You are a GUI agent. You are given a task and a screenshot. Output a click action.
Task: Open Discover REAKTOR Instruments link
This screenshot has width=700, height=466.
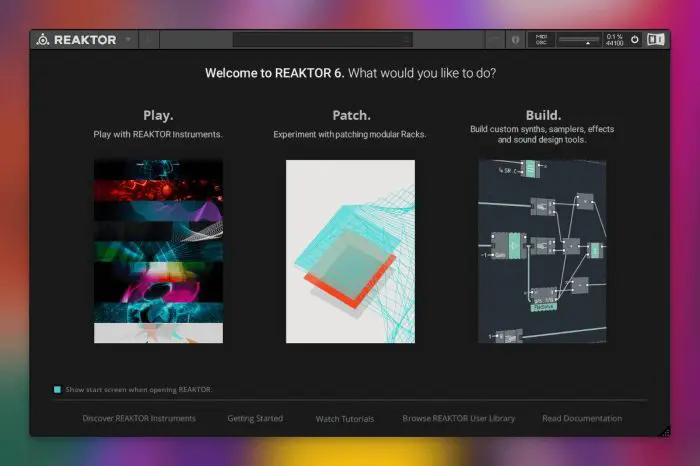click(x=139, y=419)
